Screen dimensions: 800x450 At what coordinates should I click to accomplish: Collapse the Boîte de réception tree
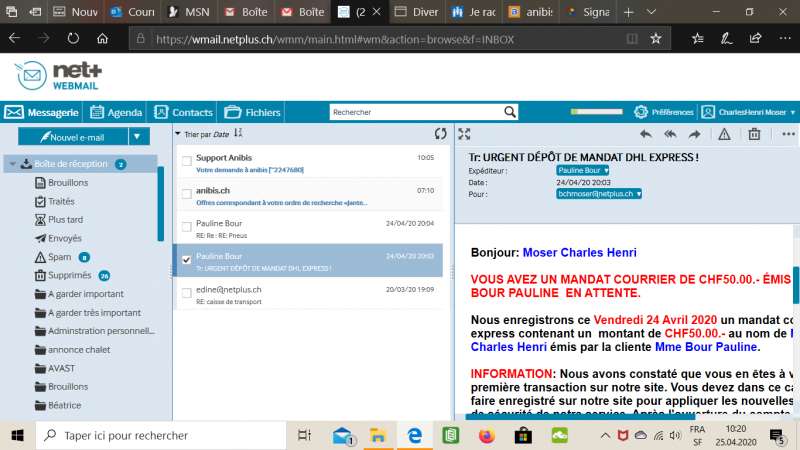13,164
